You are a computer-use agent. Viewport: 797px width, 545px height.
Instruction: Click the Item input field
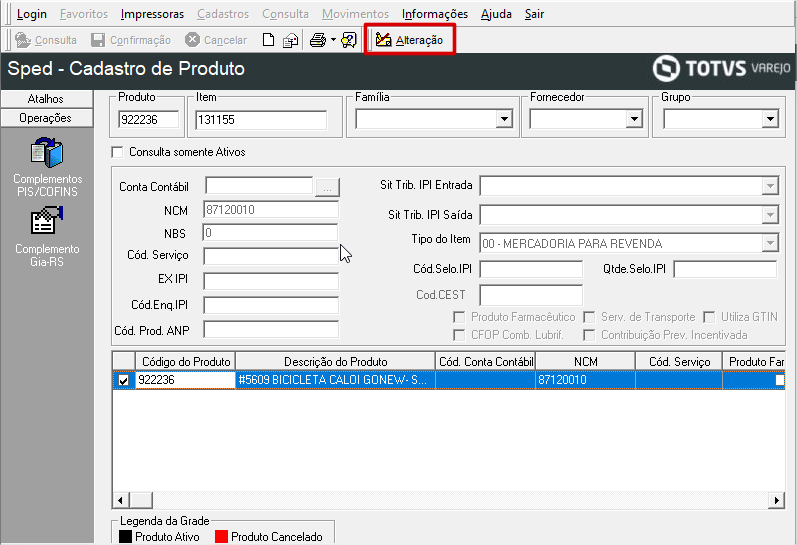point(261,119)
